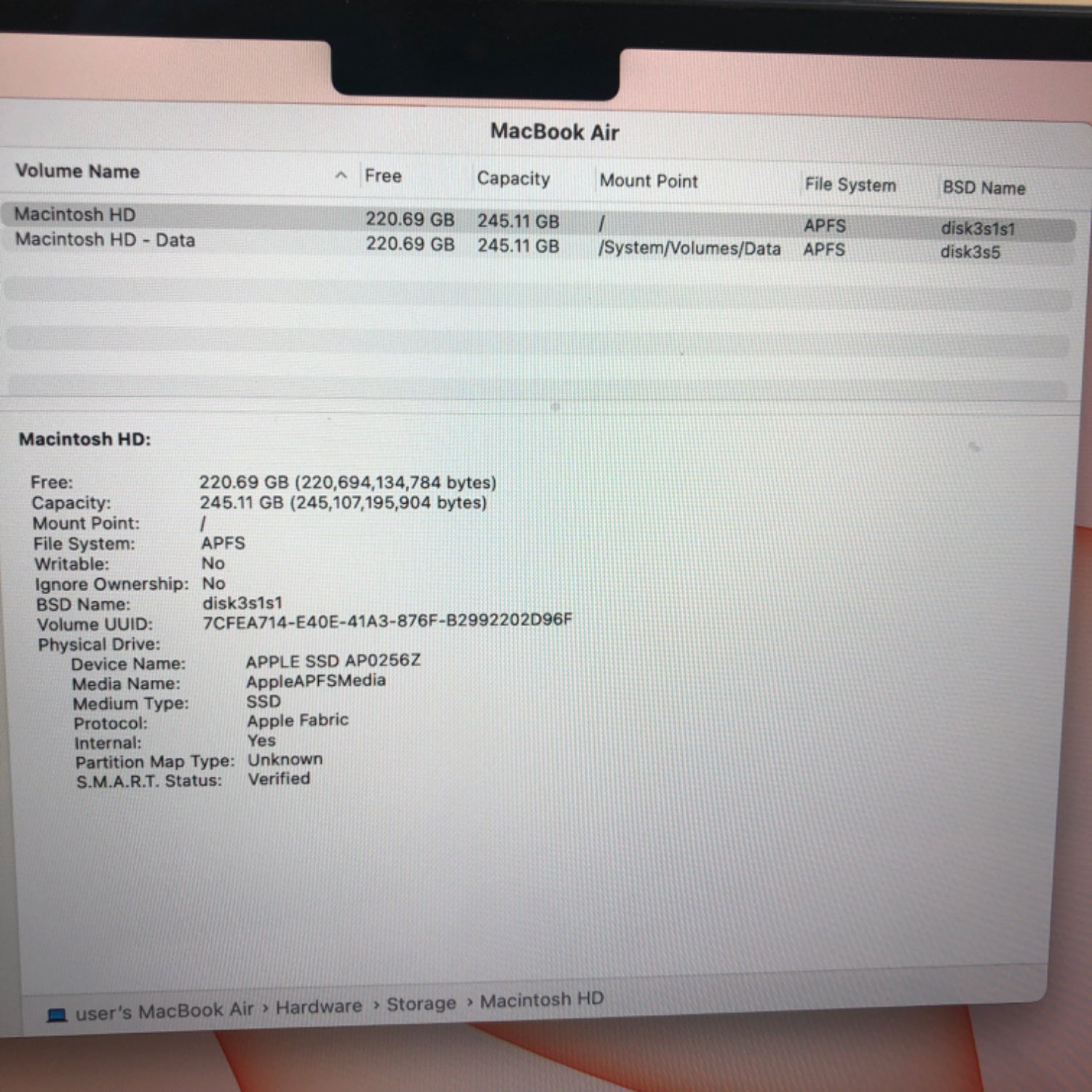The image size is (1092, 1092).
Task: Go to Hardware in the path bar
Action: (318, 1006)
